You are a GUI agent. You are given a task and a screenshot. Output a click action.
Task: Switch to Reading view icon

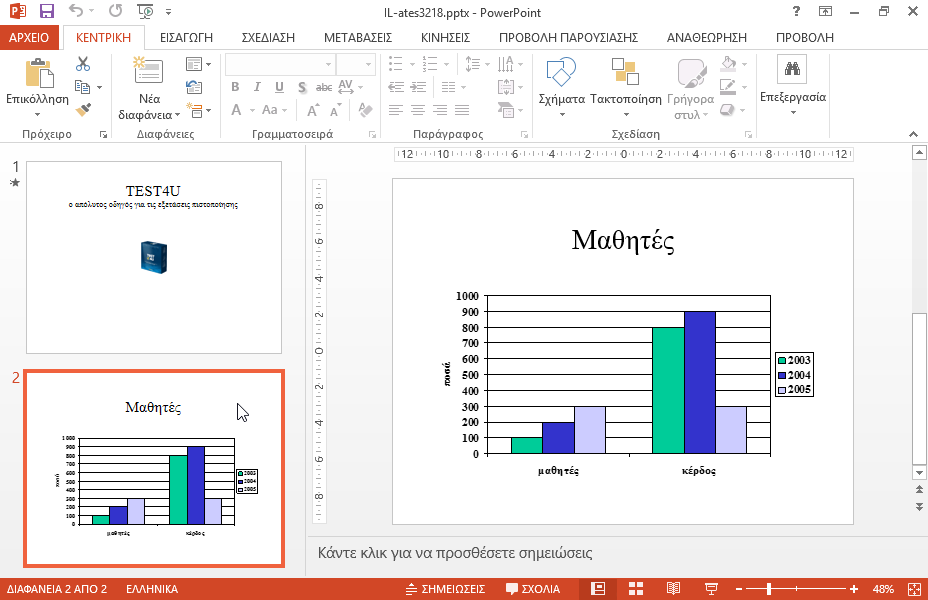pyautogui.click(x=674, y=589)
